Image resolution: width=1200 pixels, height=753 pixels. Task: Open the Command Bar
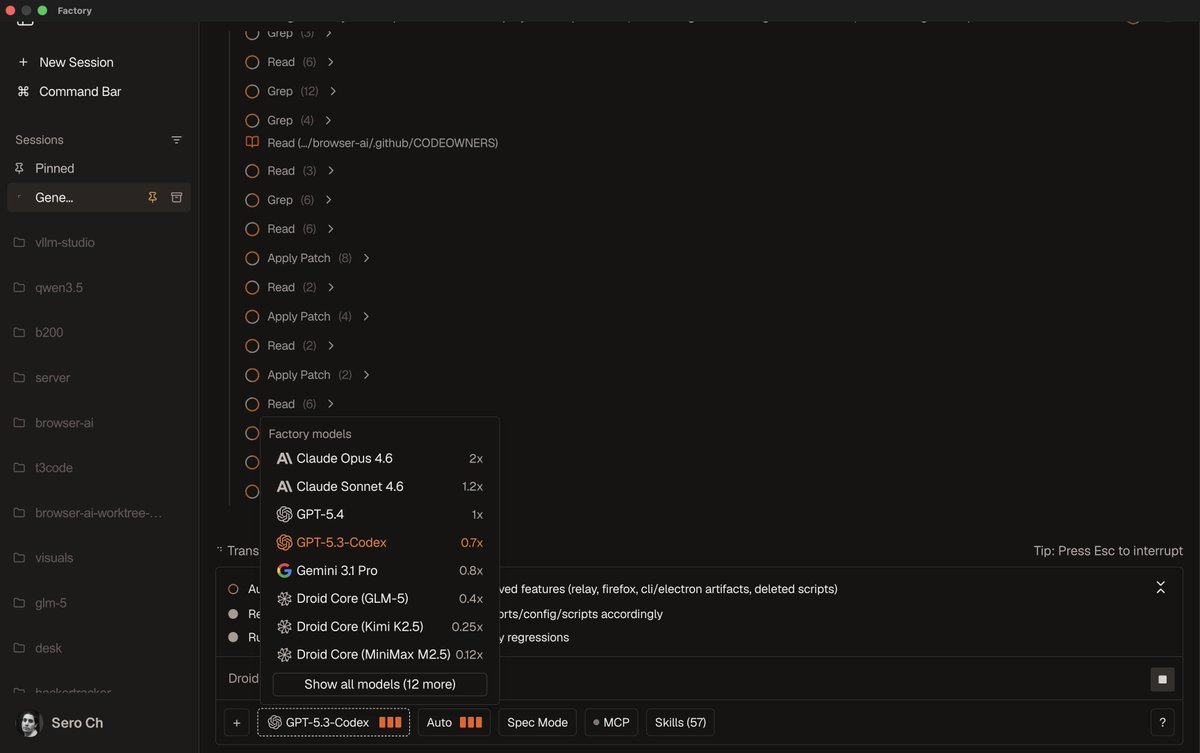(x=69, y=91)
